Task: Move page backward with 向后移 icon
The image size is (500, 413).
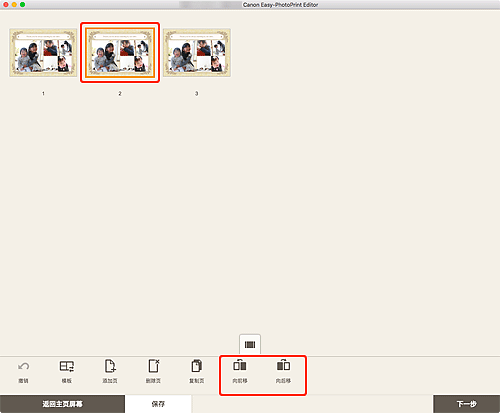Action: (x=283, y=365)
